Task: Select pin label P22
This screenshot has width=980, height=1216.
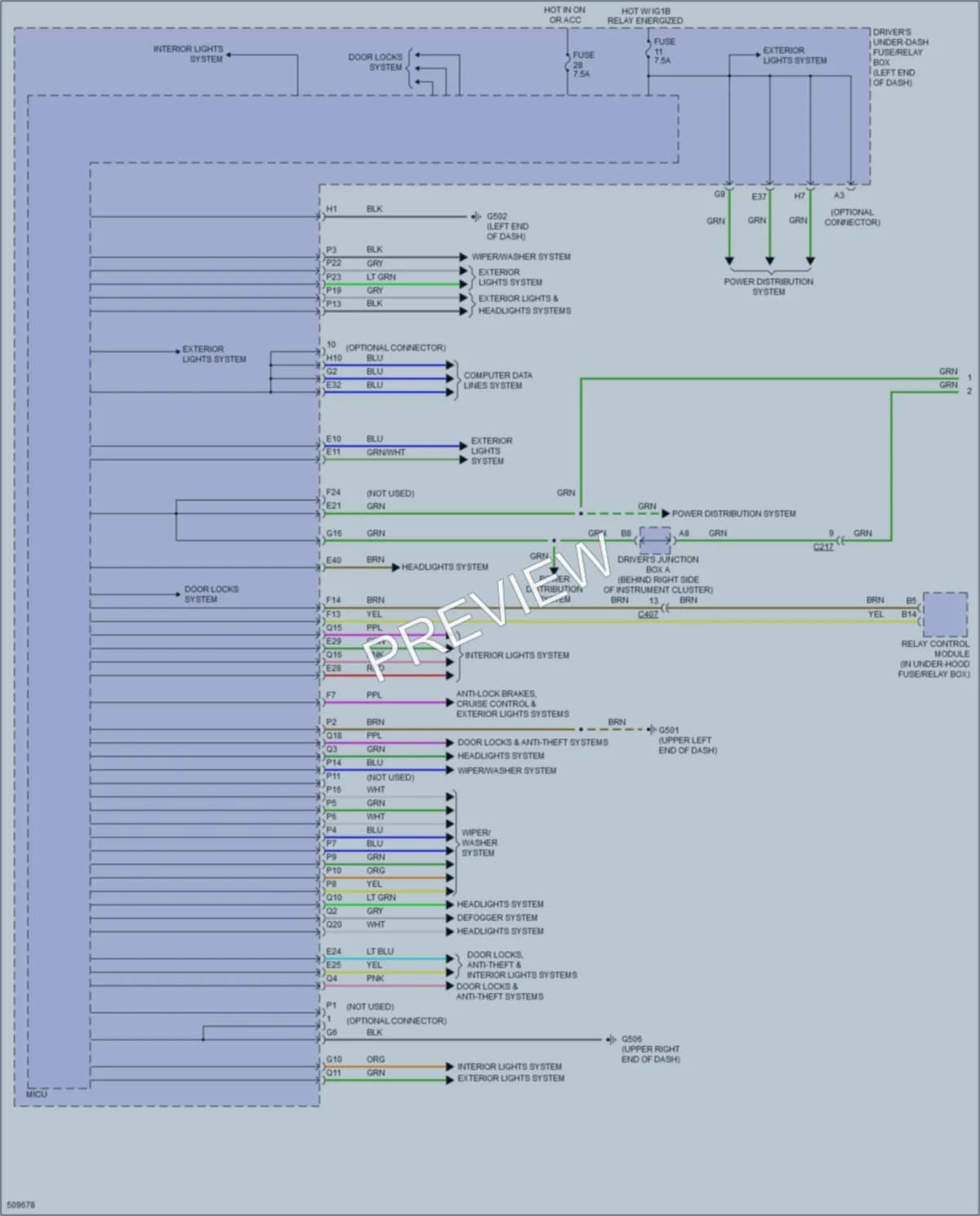Action: click(333, 263)
